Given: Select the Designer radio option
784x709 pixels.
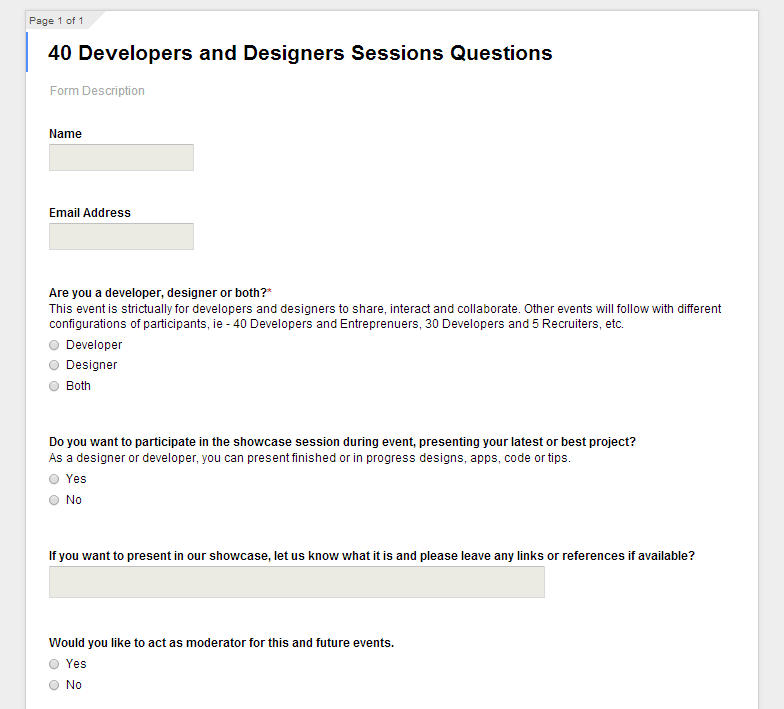Looking at the screenshot, I should [x=54, y=365].
